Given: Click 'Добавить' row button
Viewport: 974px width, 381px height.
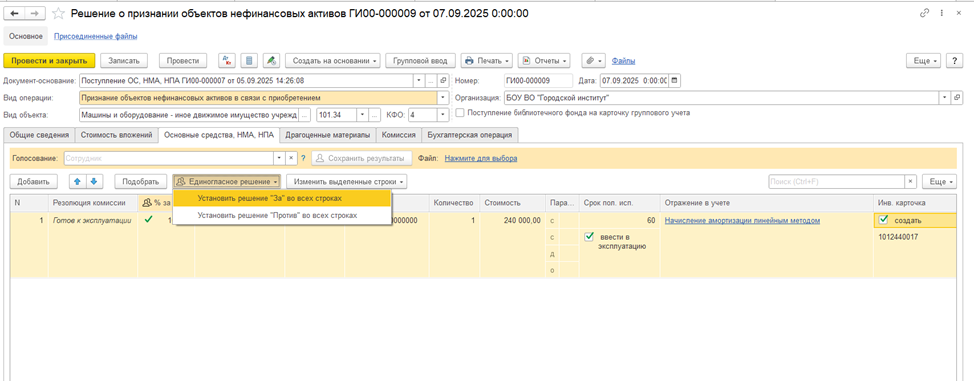Looking at the screenshot, I should click(34, 181).
